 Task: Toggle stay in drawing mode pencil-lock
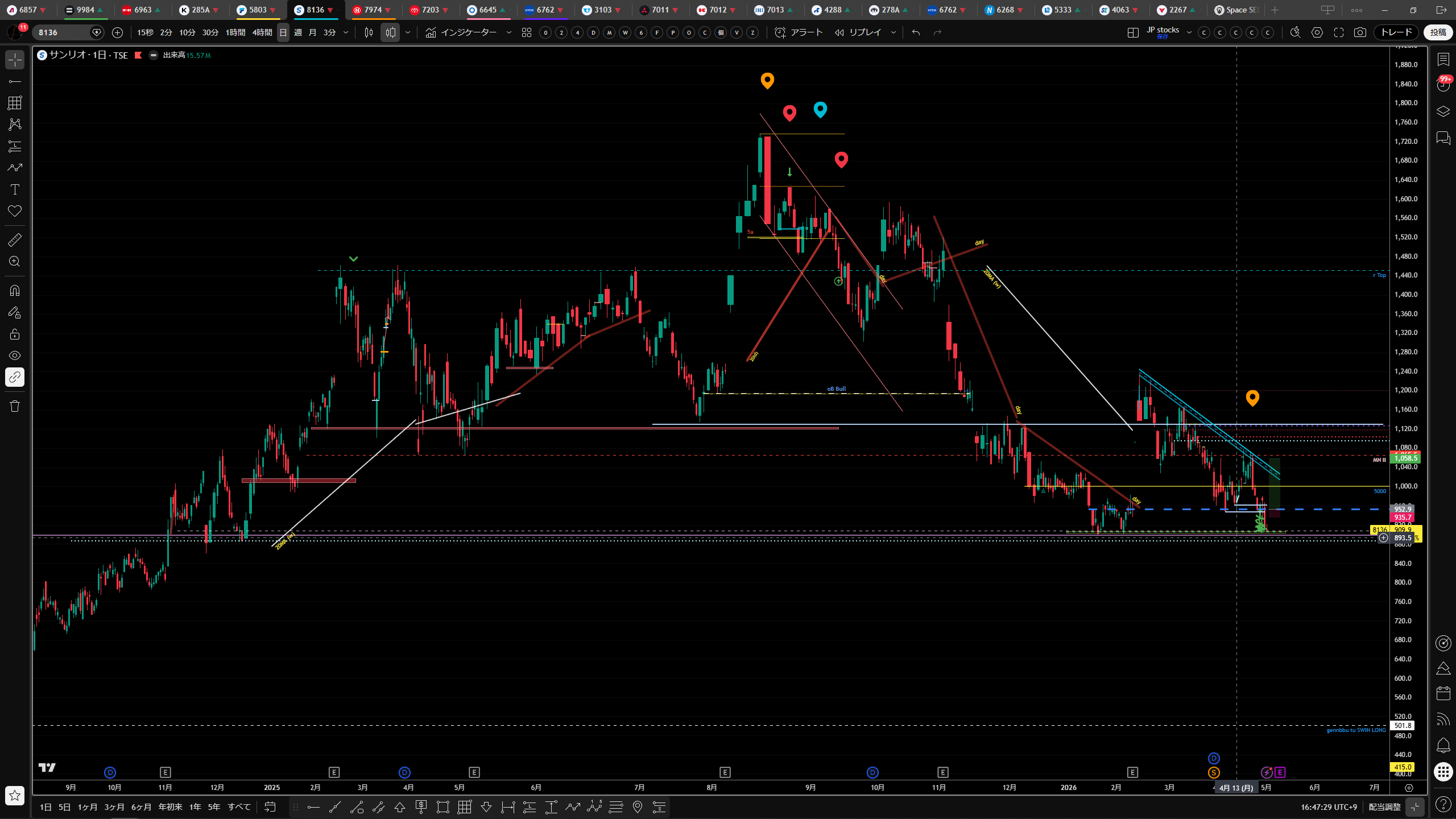pos(15,312)
